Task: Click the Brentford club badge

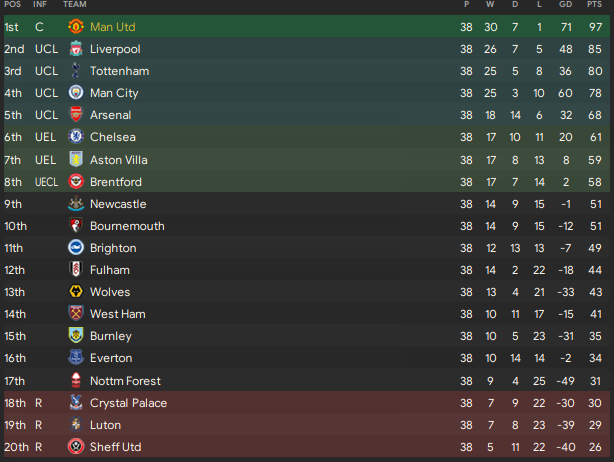Action: 75,182
